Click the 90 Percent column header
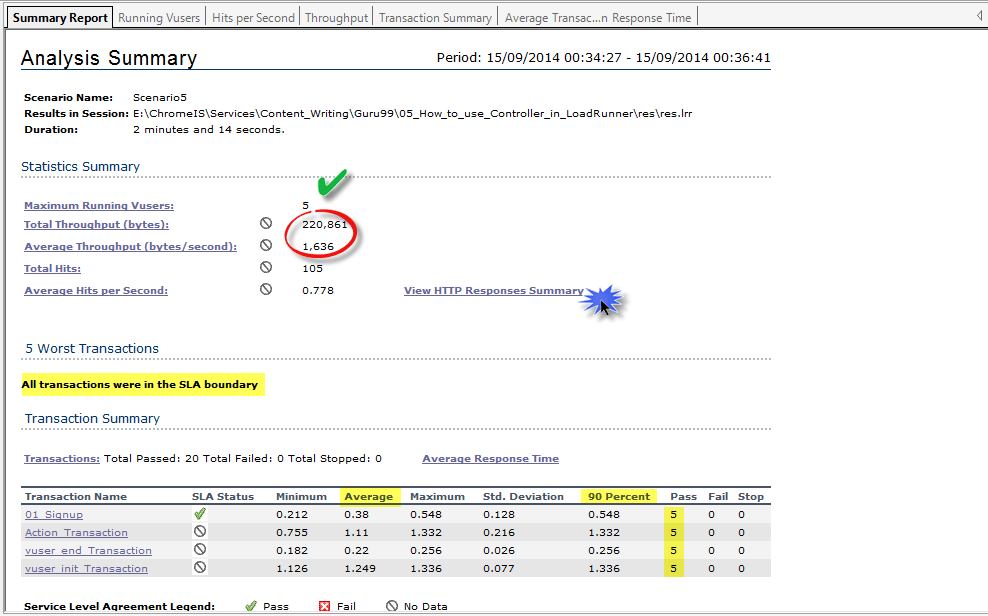988x616 pixels. (x=618, y=496)
